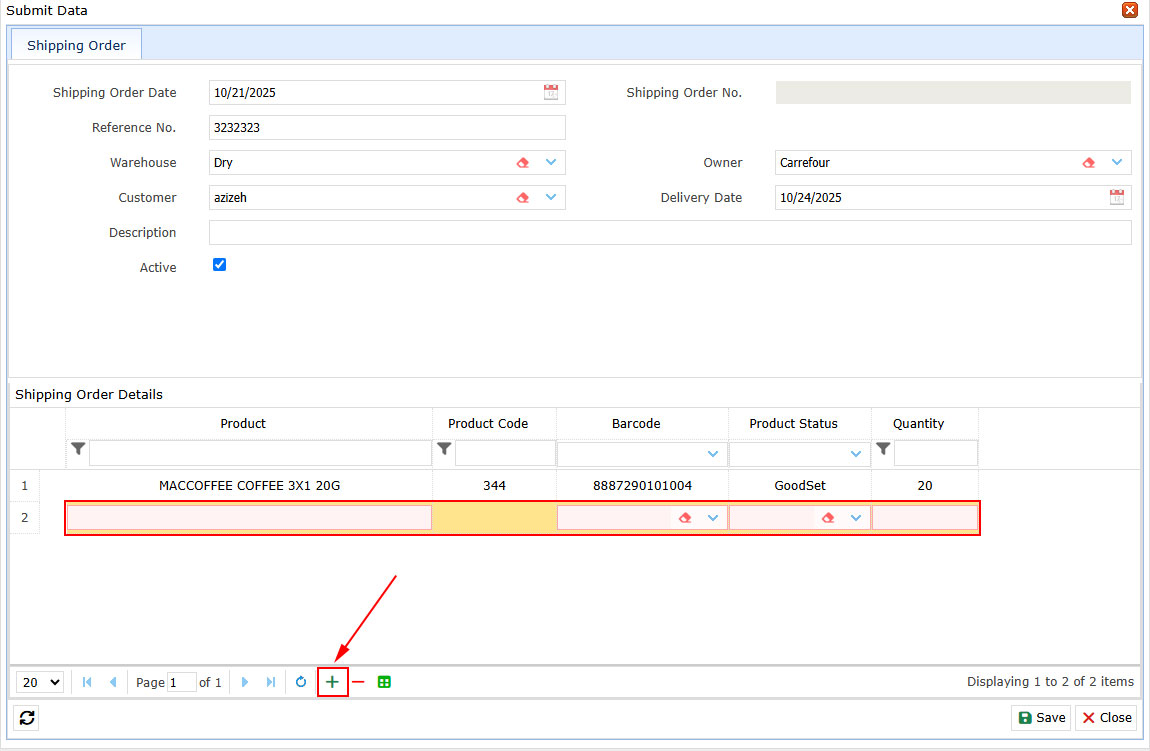The width and height of the screenshot is (1150, 751).
Task: Clear the Warehouse field with eraser icon
Action: tap(522, 163)
